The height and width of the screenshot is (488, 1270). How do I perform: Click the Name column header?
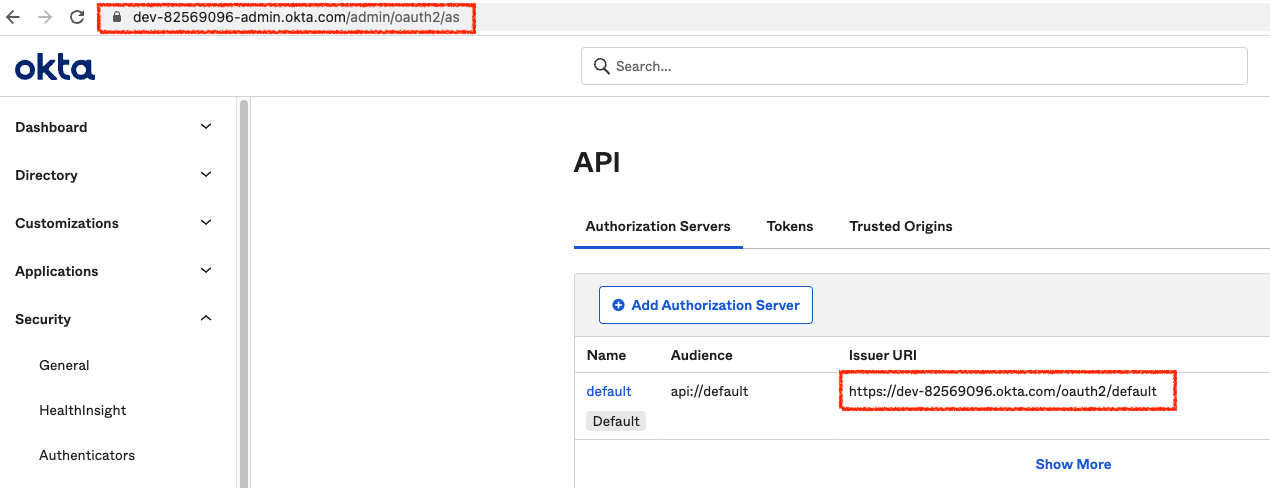(x=606, y=355)
